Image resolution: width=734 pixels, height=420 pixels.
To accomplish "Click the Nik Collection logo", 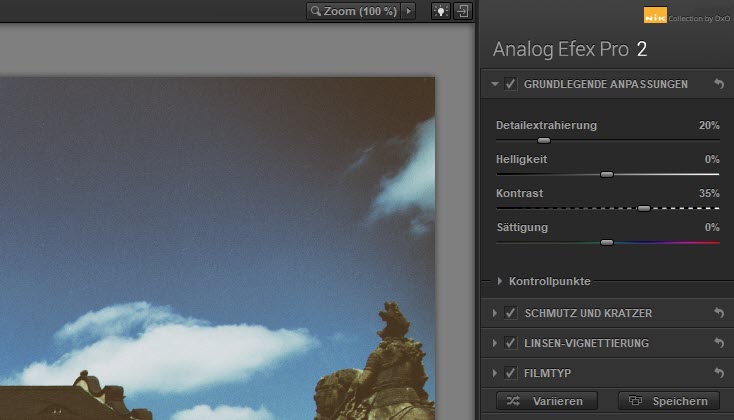I will tap(655, 15).
